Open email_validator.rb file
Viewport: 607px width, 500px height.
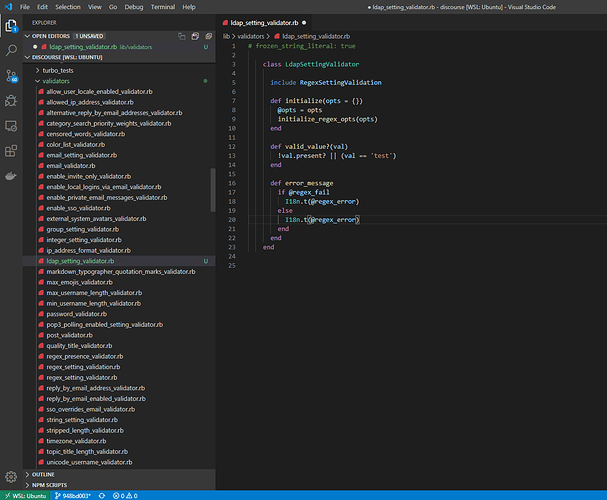click(71, 166)
